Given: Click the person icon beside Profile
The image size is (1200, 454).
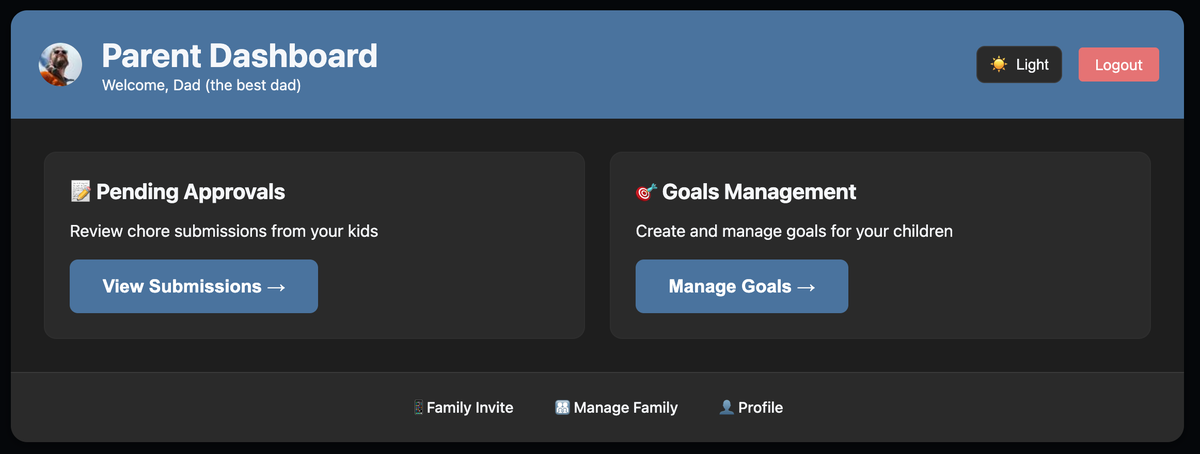Looking at the screenshot, I should pyautogui.click(x=727, y=408).
